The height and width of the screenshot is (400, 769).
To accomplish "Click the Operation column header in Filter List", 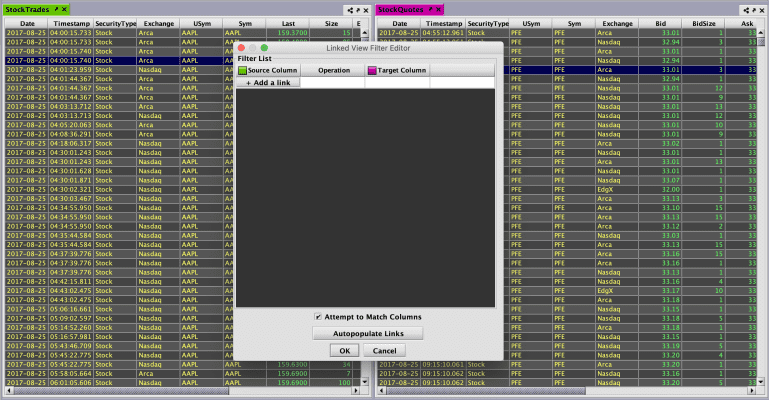I will tap(333, 71).
